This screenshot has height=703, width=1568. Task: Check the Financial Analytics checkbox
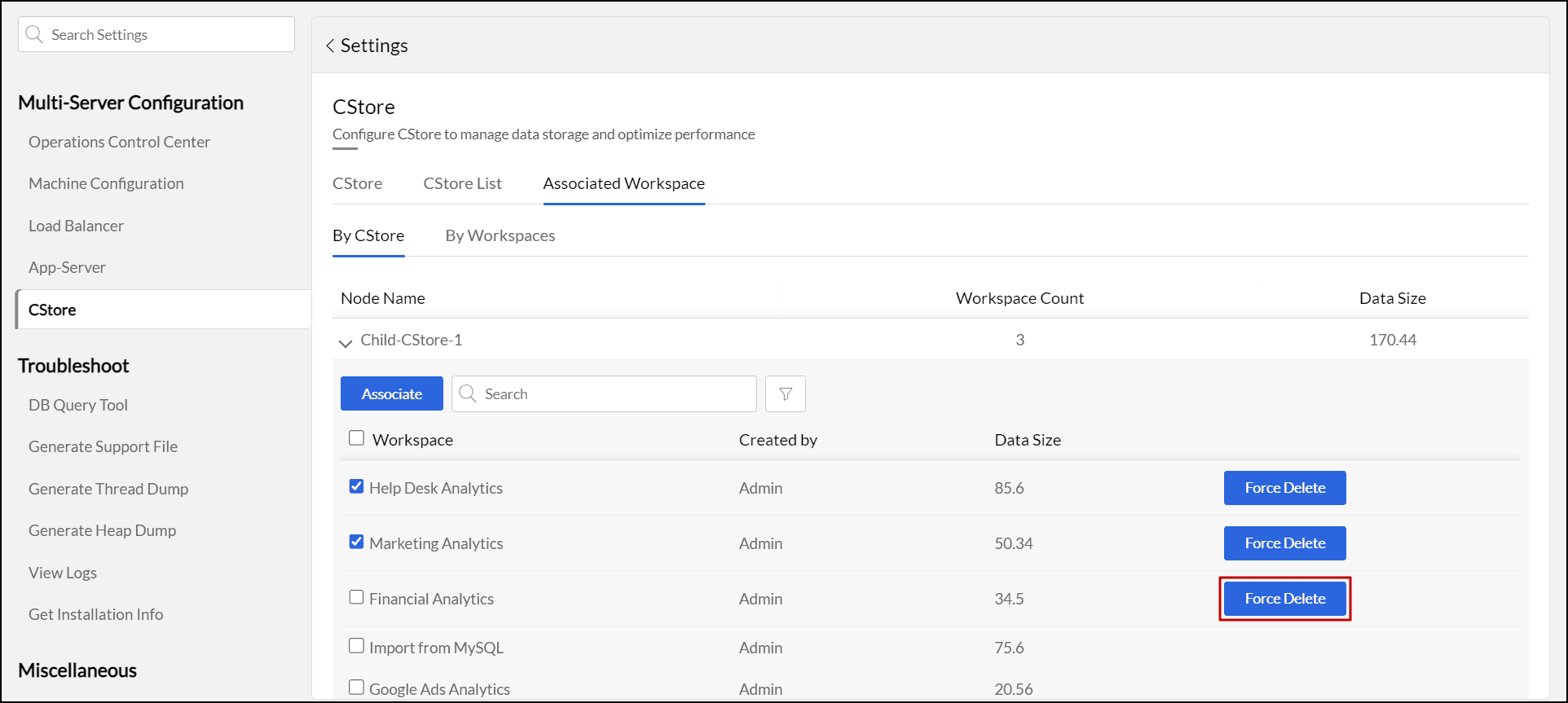(356, 597)
